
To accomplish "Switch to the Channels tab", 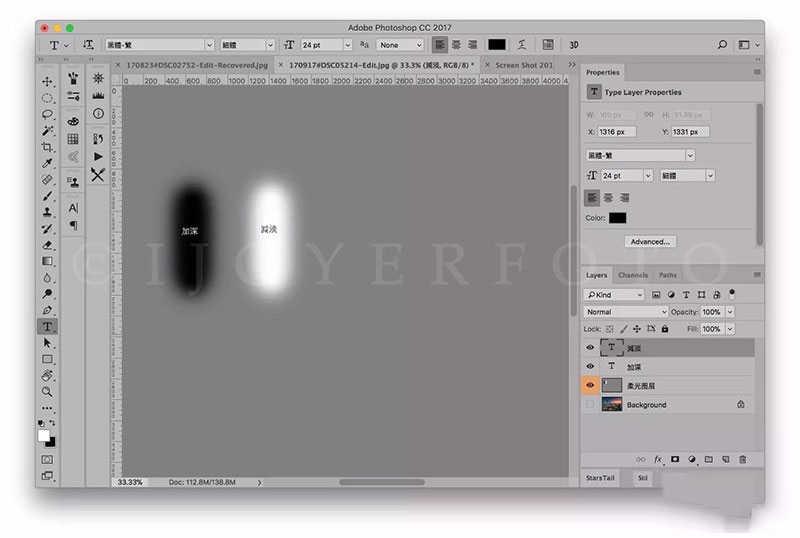I will (633, 275).
